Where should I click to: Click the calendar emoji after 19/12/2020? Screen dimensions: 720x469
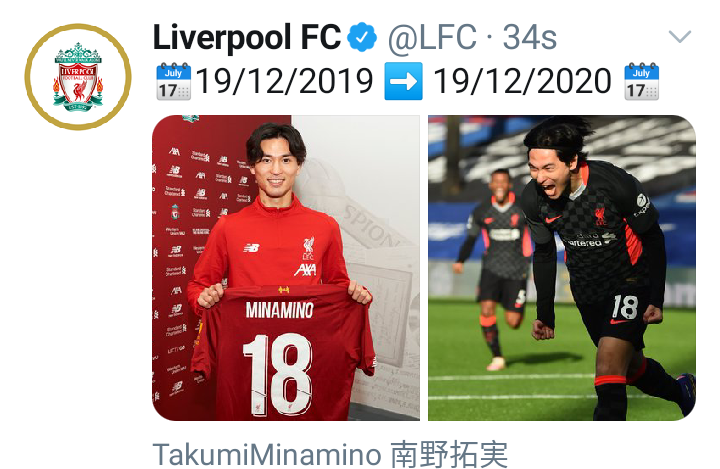(x=641, y=81)
